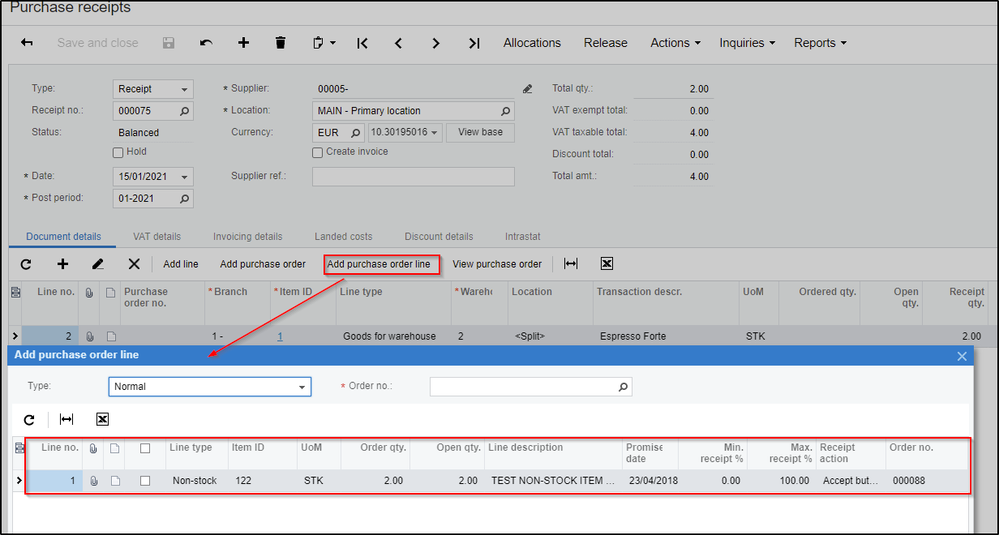Click the back arrow icon in top toolbar

click(x=27, y=43)
